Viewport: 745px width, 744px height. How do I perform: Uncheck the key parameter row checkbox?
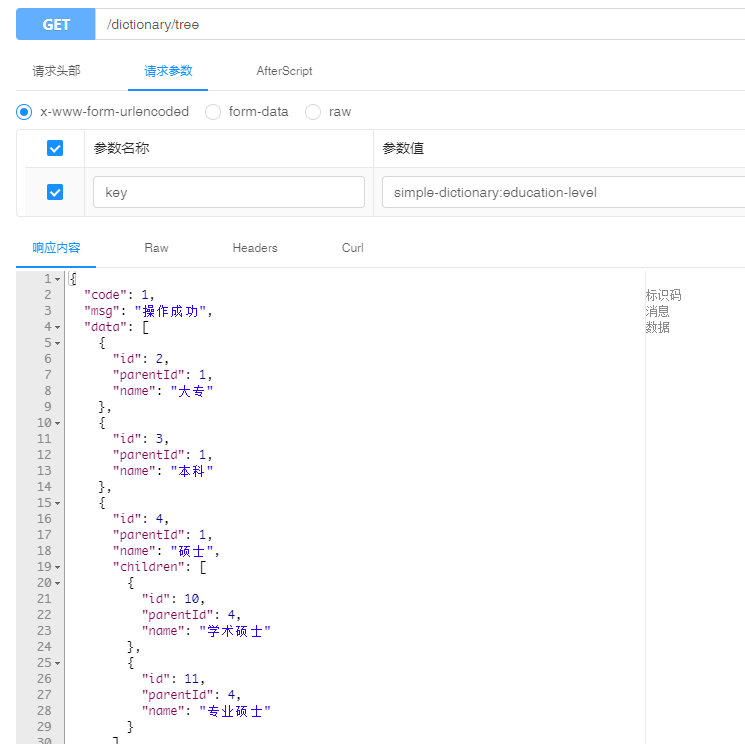tap(55, 192)
